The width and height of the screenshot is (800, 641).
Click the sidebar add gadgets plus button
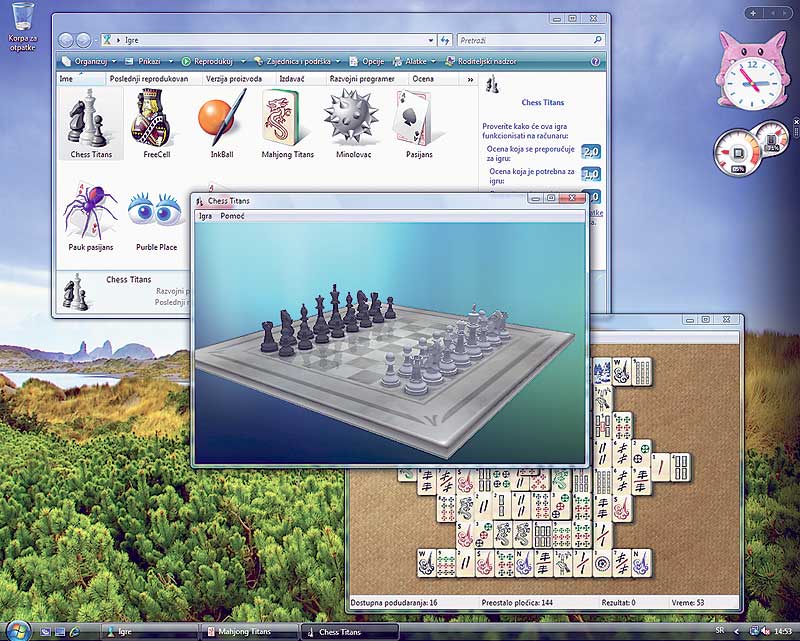(x=754, y=13)
